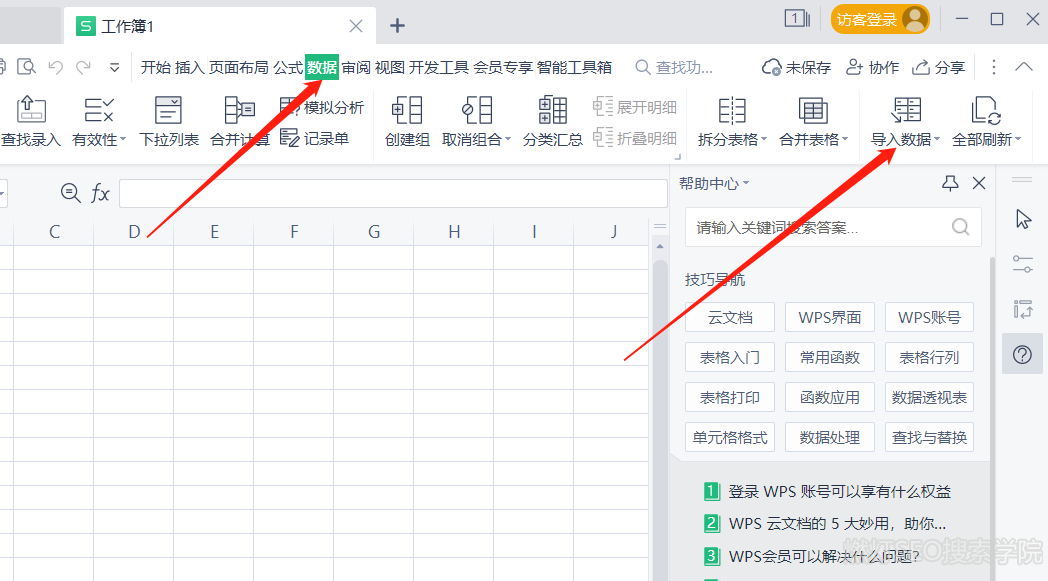Viewport: 1048px width, 581px height.
Task: Expand the quick access toolbar dropdown
Action: coord(114,68)
